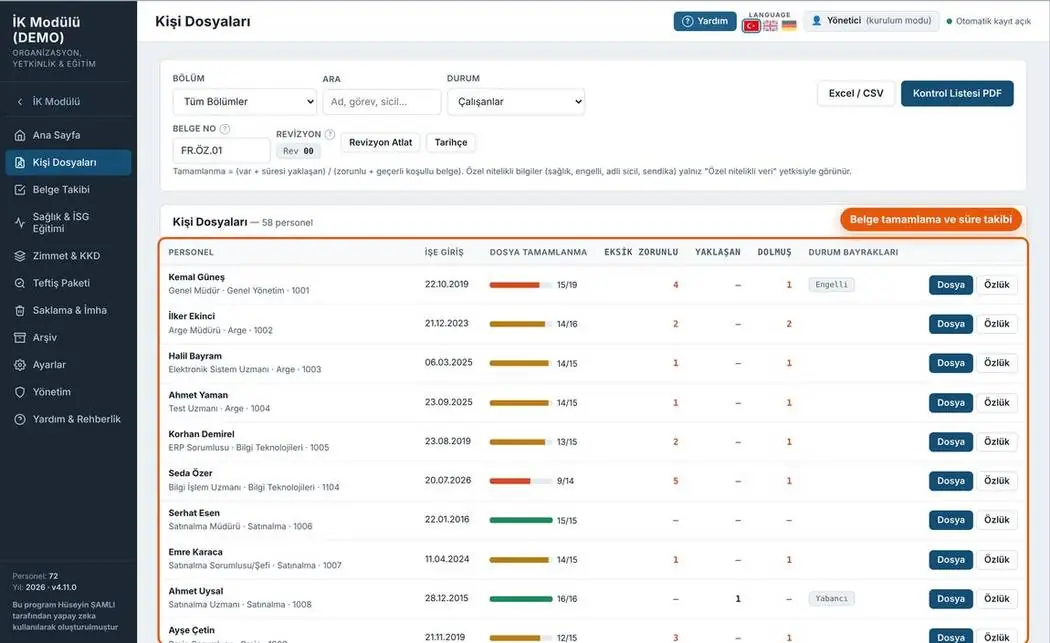Viewport: 1050px width, 643px height.
Task: Open the Tarihçe revision history
Action: click(x=451, y=143)
